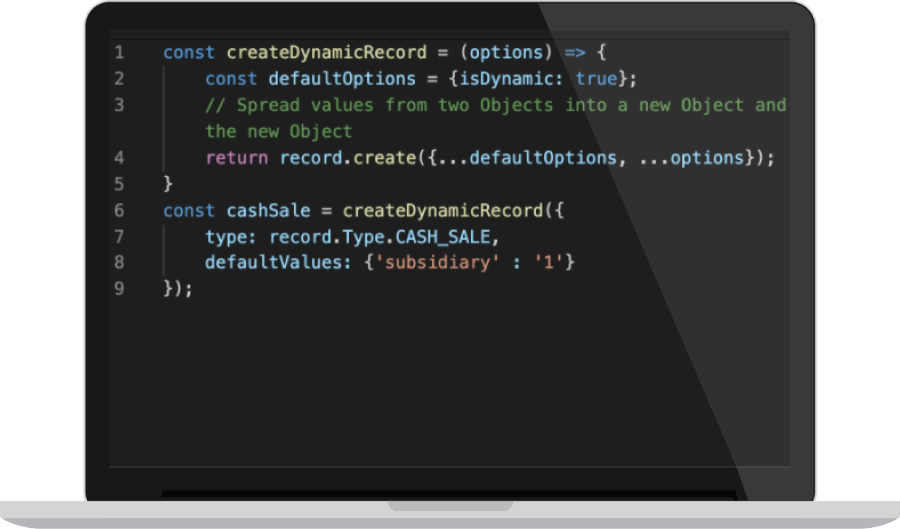The height and width of the screenshot is (529, 900).
Task: Select line number 4 in the gutter
Action: 119,158
